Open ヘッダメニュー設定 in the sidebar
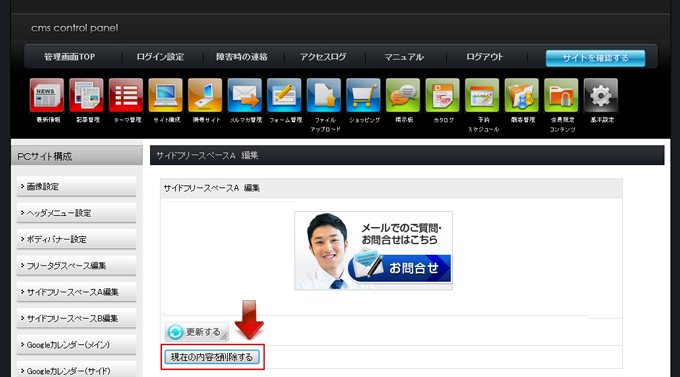Viewport: 680px width, 377px height. click(76, 213)
